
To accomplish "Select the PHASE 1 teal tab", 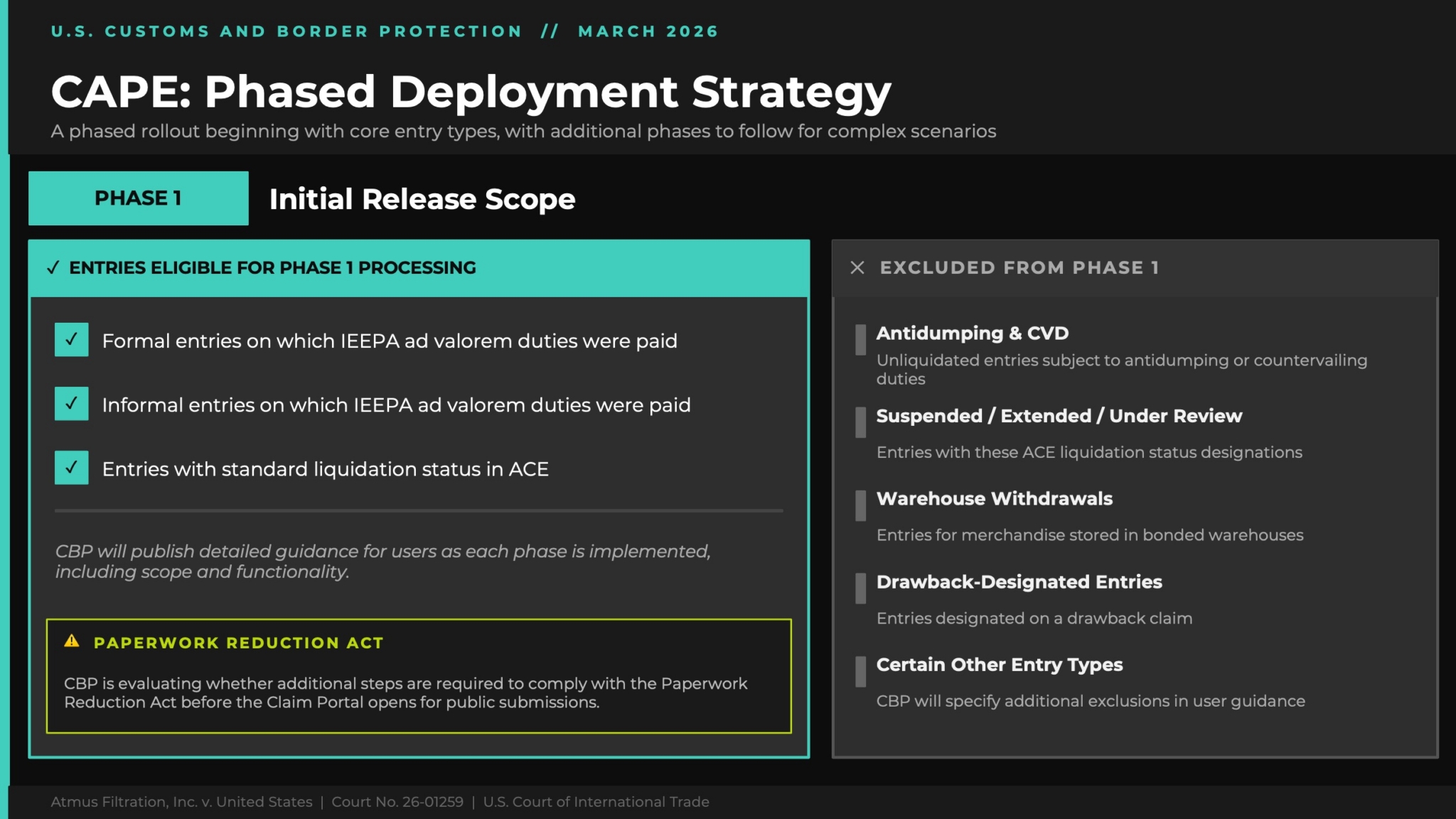I will [x=139, y=198].
